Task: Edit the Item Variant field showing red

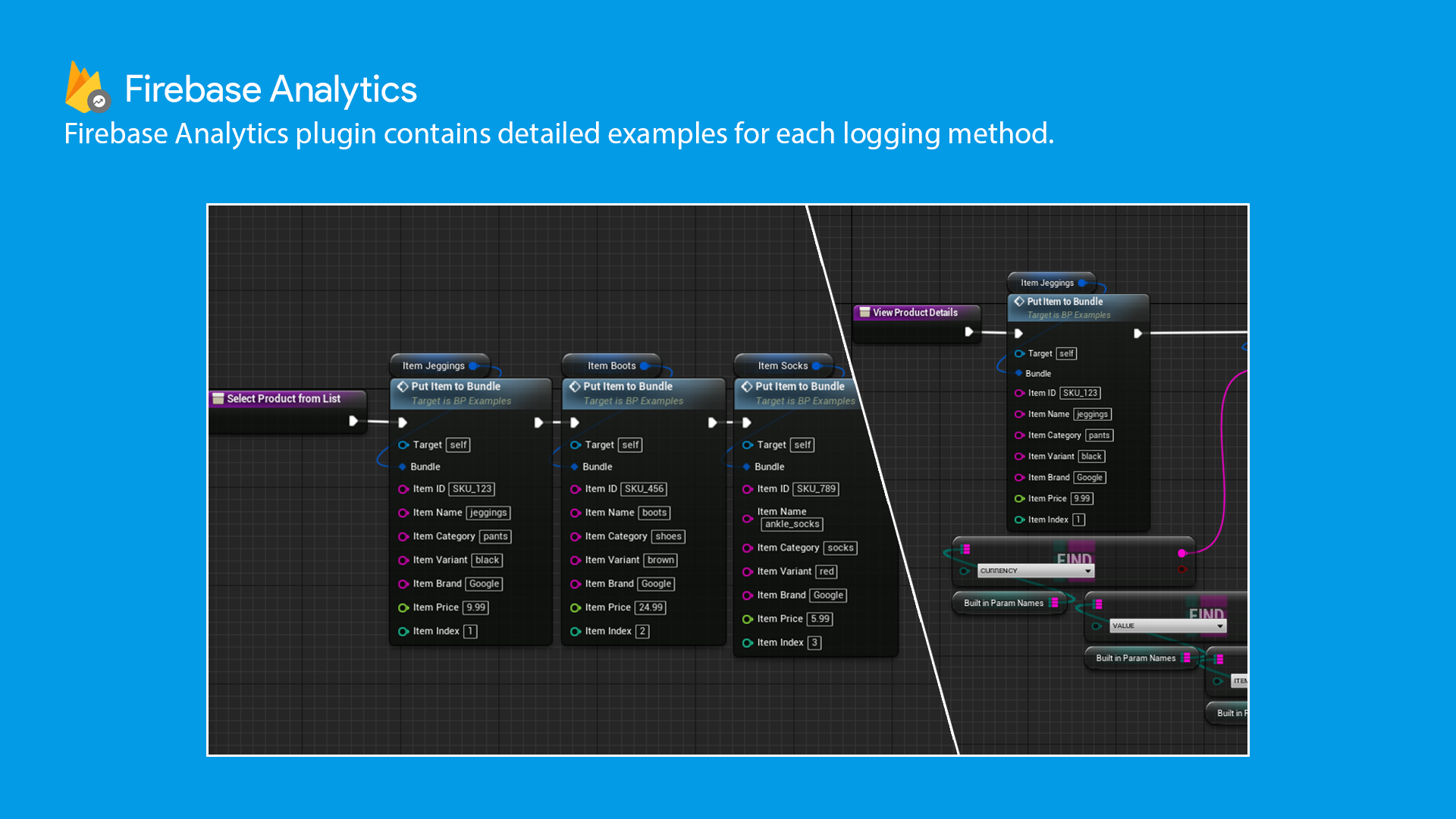Action: click(x=826, y=571)
